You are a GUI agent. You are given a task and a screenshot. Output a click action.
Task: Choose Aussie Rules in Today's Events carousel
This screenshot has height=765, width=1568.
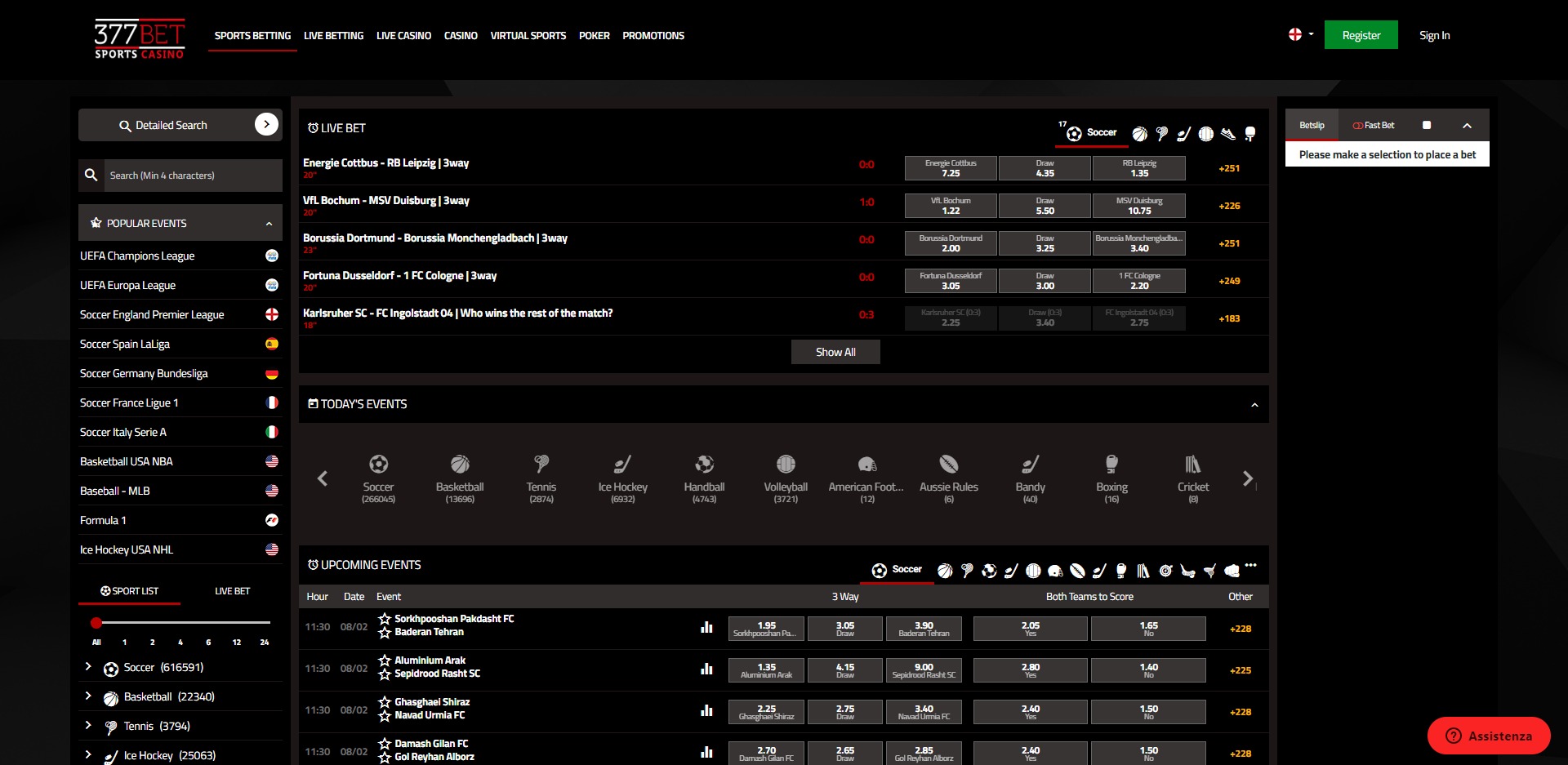coord(948,478)
